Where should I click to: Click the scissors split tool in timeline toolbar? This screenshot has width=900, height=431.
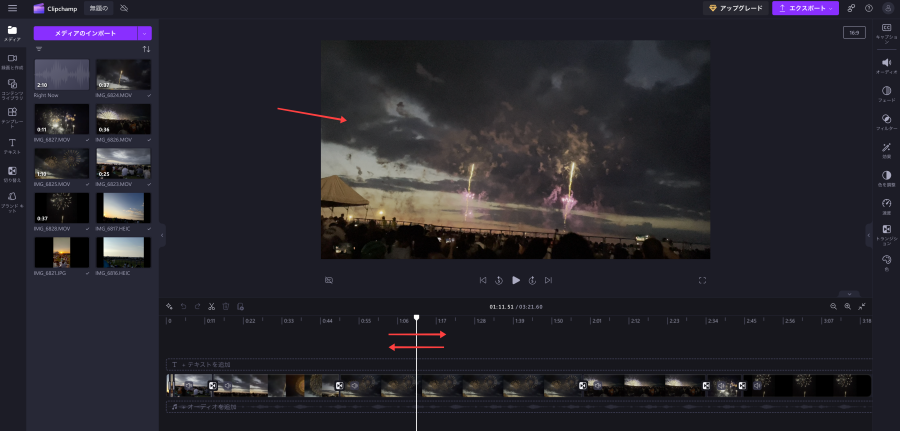[x=212, y=306]
